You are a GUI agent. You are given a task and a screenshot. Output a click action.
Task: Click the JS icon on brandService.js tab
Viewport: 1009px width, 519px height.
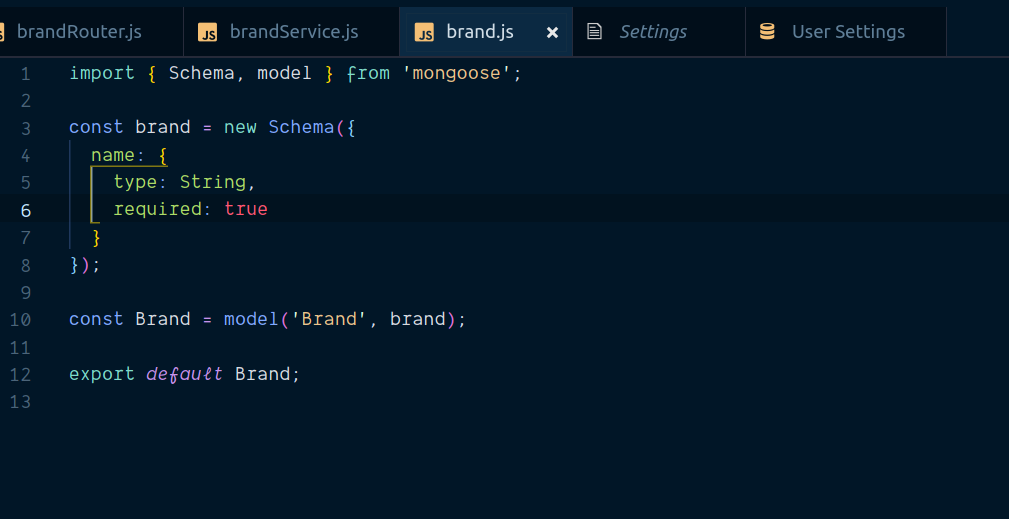pos(207,32)
